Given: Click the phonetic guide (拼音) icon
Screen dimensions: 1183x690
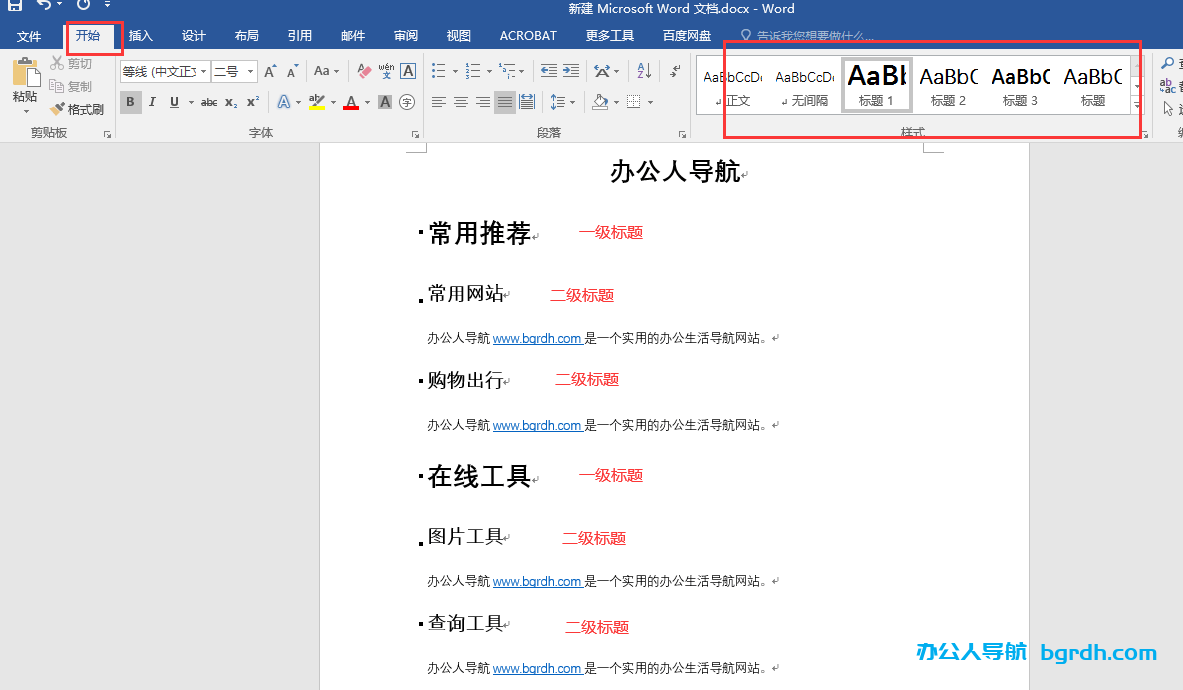Looking at the screenshot, I should pyautogui.click(x=385, y=71).
